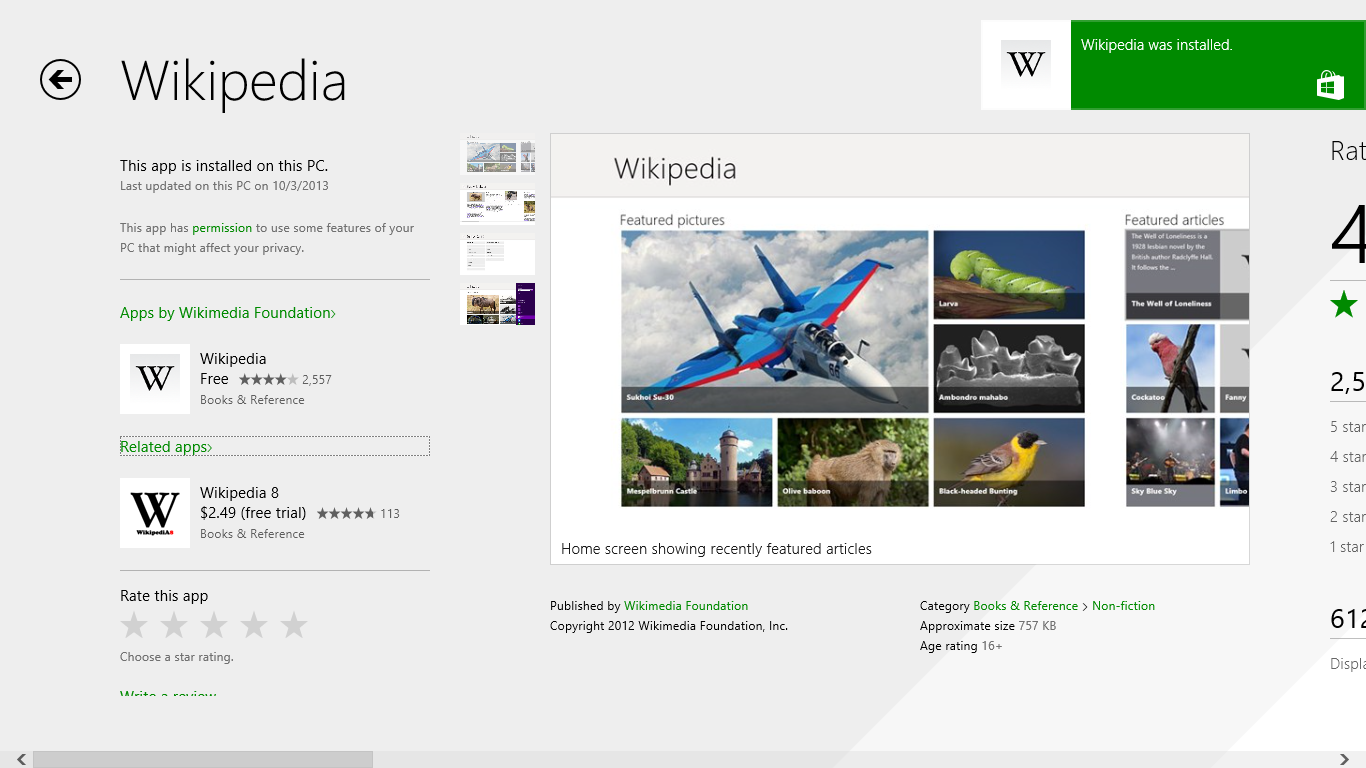Open the Non-fiction subcategory
Viewport: 1366px width, 768px height.
point(1123,606)
